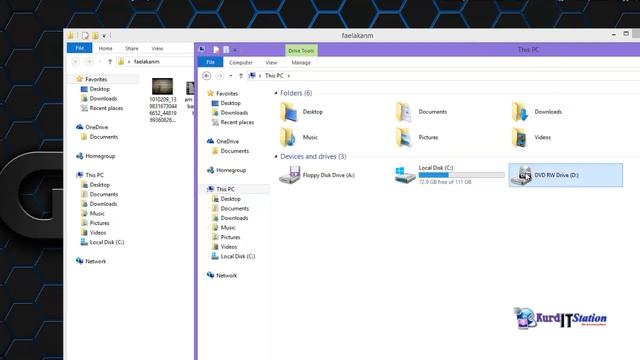Open Desktop folder icon in This PC Folders
The height and width of the screenshot is (360, 640).
[x=289, y=112]
